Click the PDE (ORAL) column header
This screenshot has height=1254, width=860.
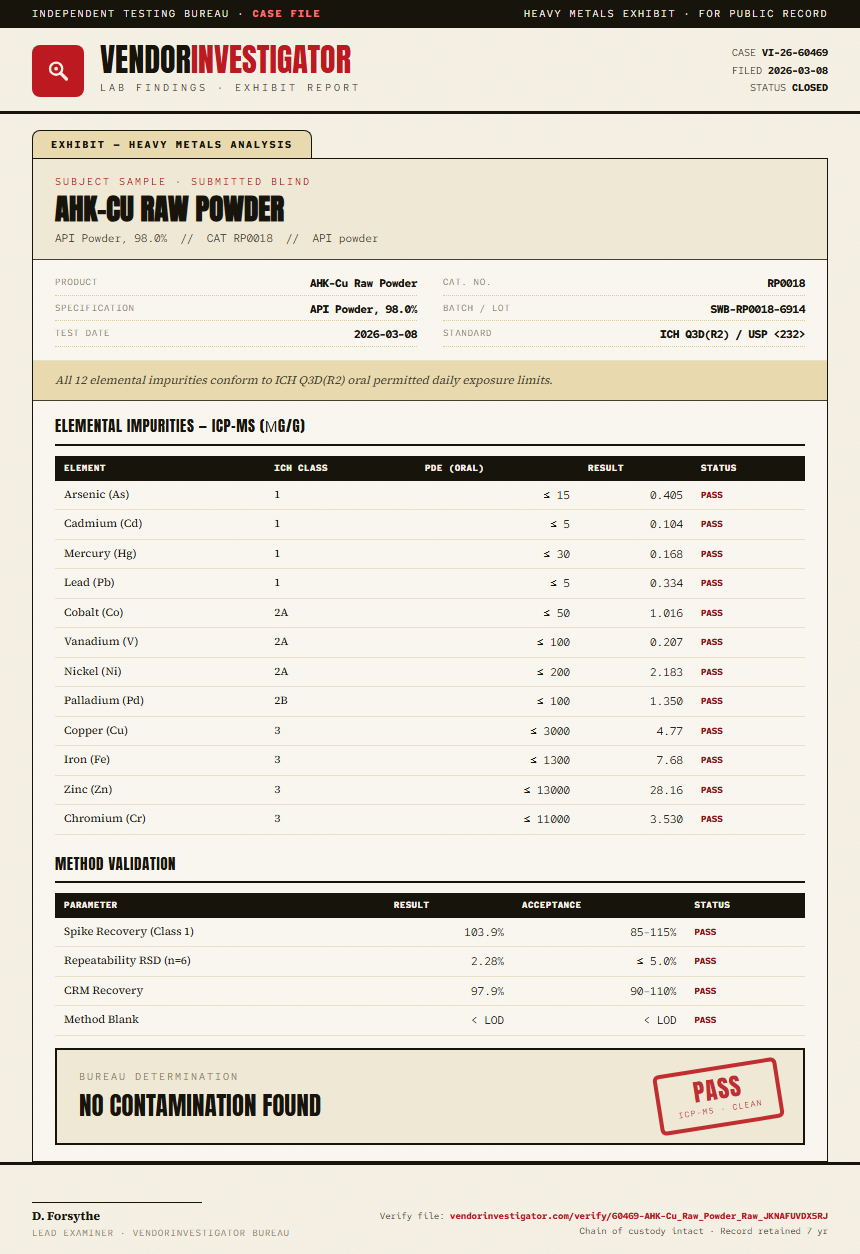454,468
